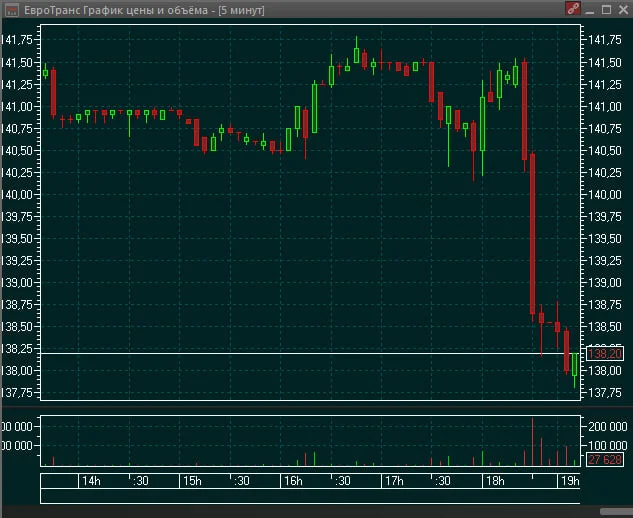The image size is (633, 518).
Task: Click the chart window icon in title bar
Action: point(11,10)
